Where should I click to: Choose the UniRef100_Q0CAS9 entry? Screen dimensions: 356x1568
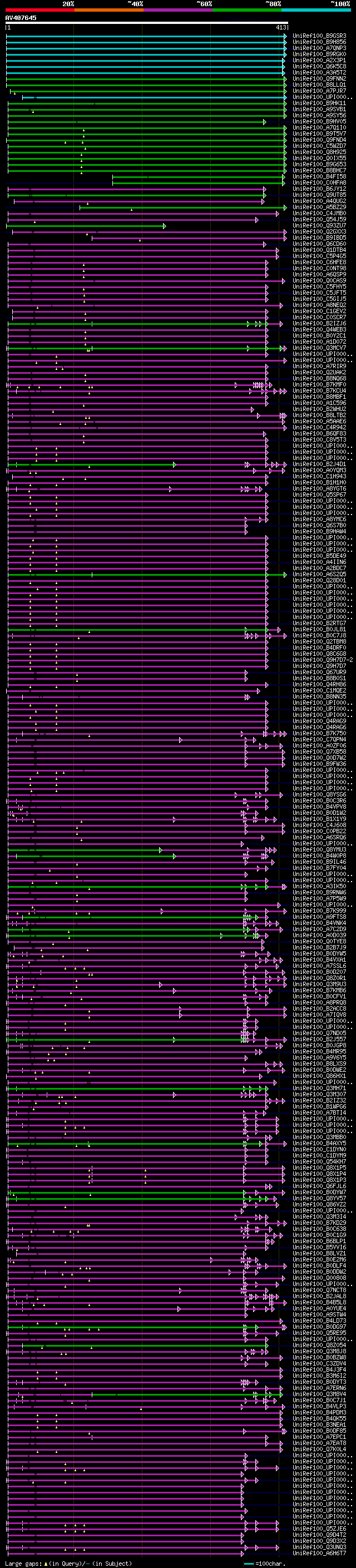point(319,280)
